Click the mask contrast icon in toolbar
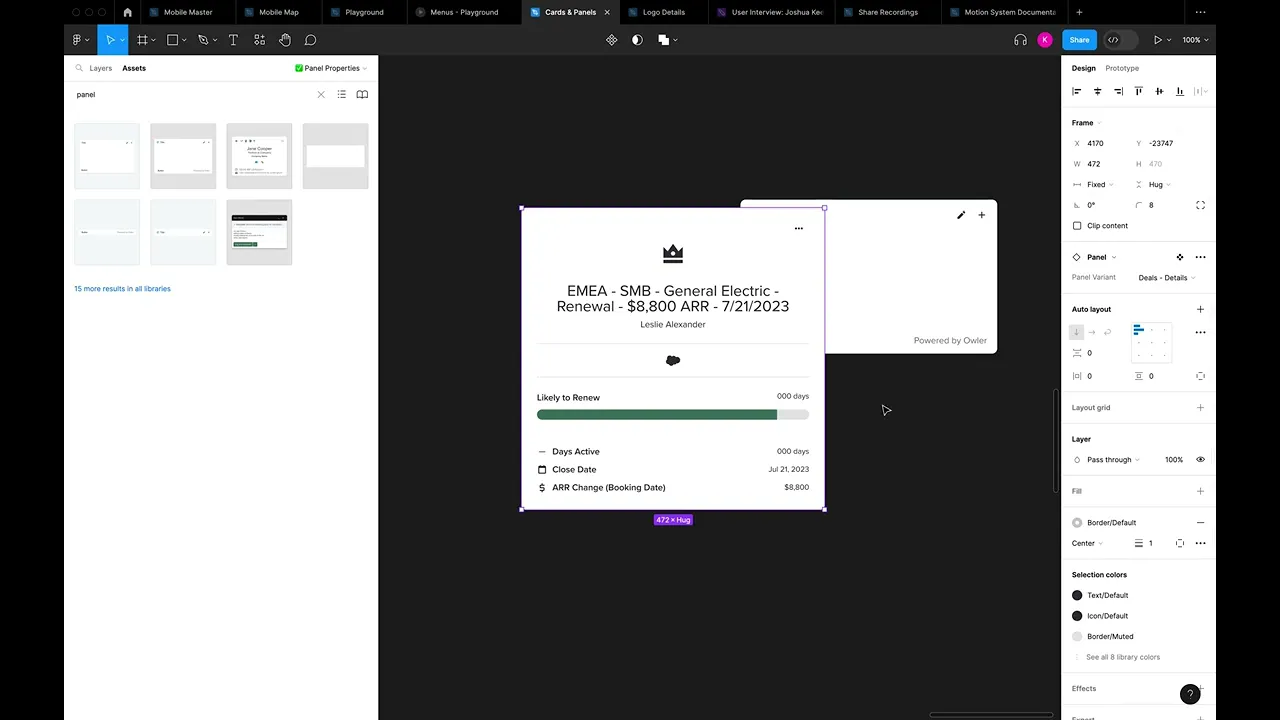The image size is (1280, 720). coord(637,40)
